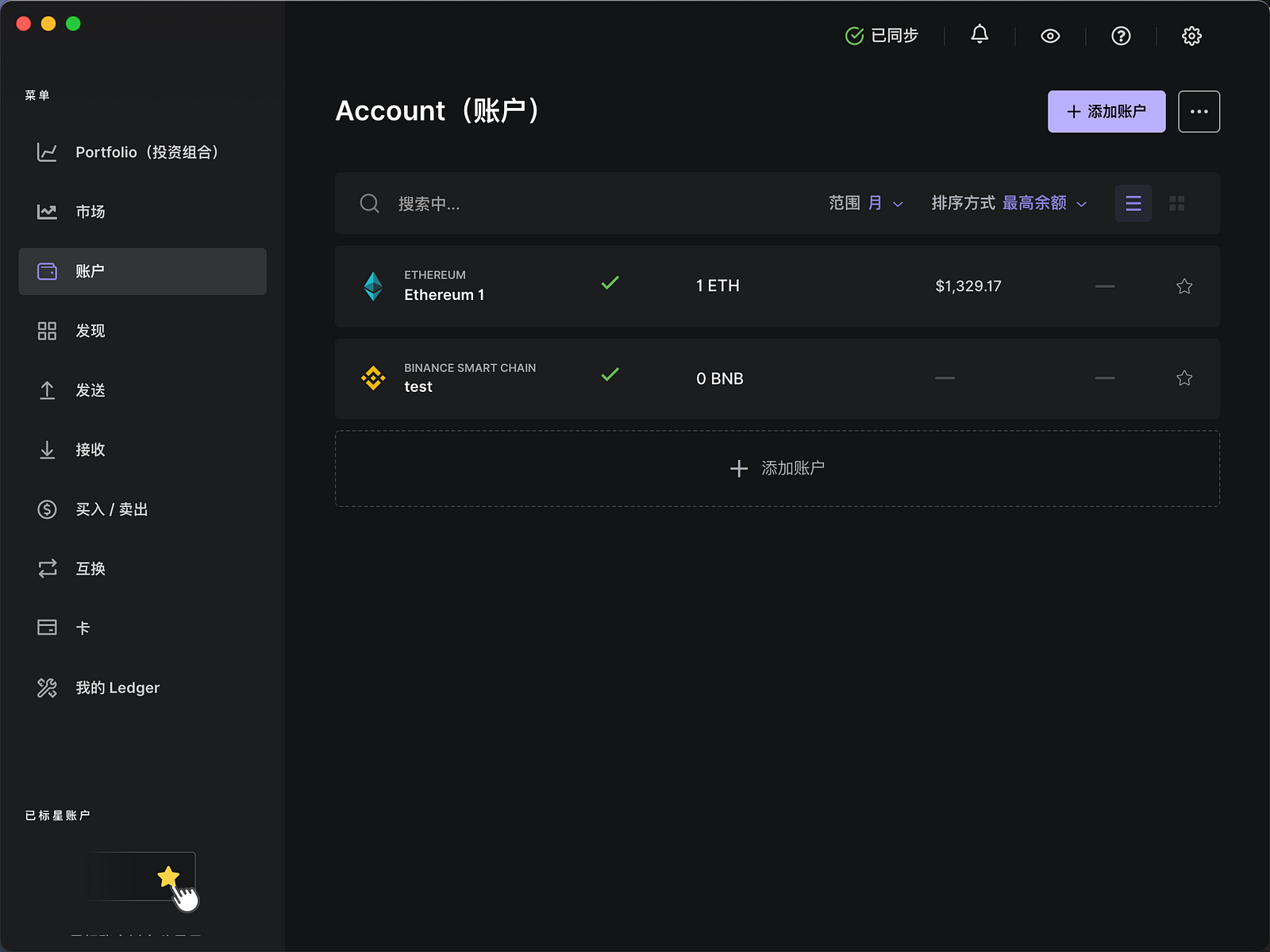Click the plus icon in dashed add-account box
Screen dimensions: 1270x952
[x=739, y=469]
